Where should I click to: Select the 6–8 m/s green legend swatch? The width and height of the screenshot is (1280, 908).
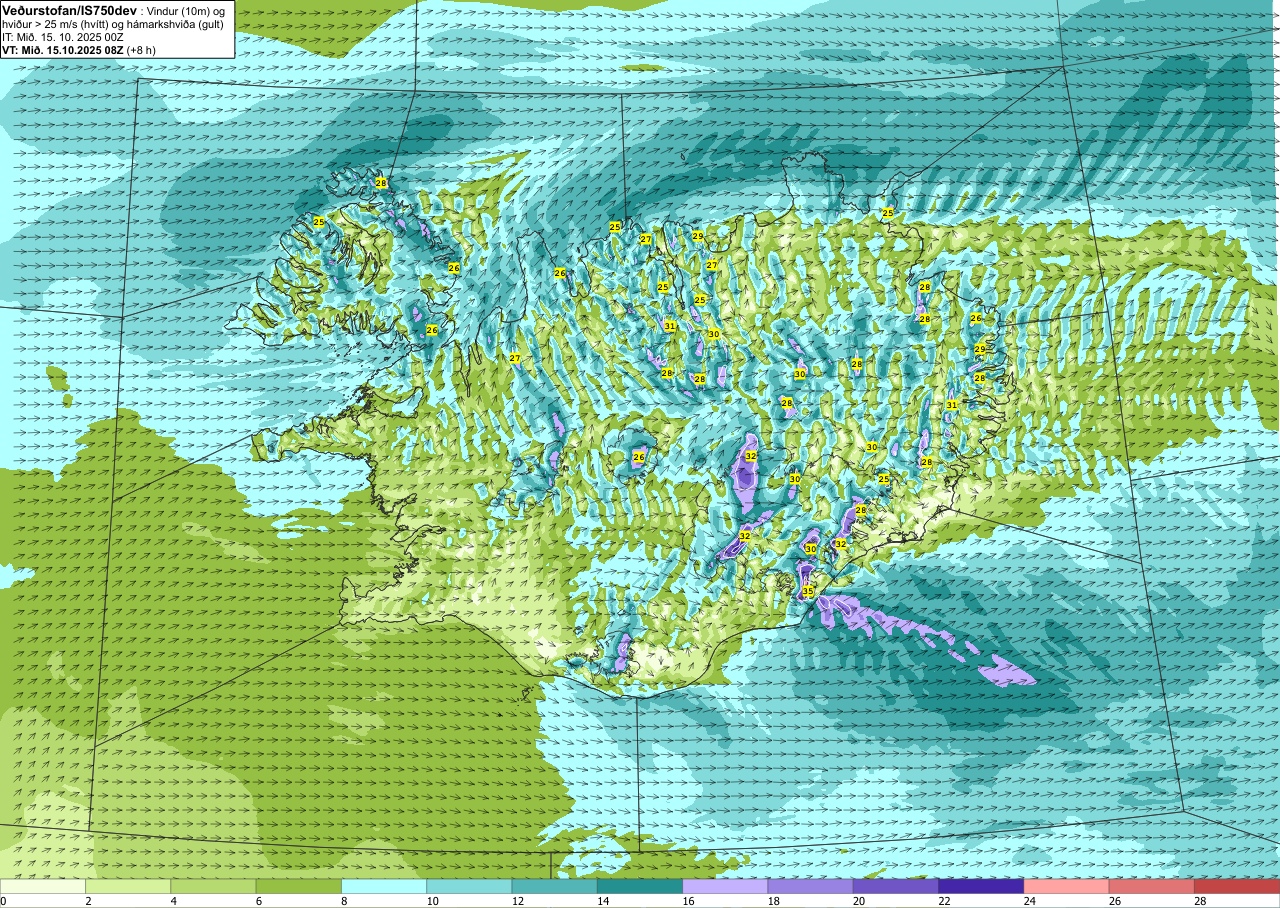pos(298,886)
